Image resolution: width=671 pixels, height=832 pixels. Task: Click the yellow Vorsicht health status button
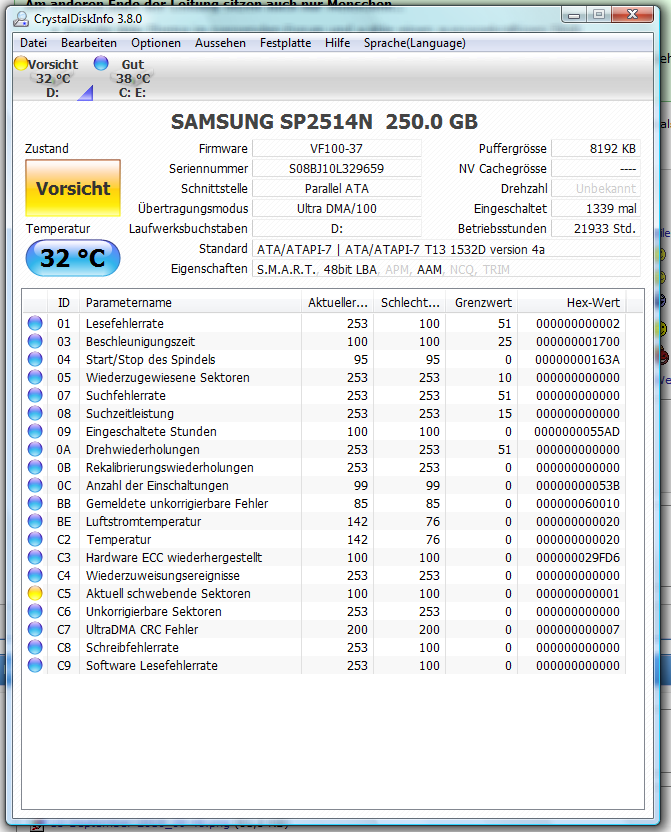[73, 188]
